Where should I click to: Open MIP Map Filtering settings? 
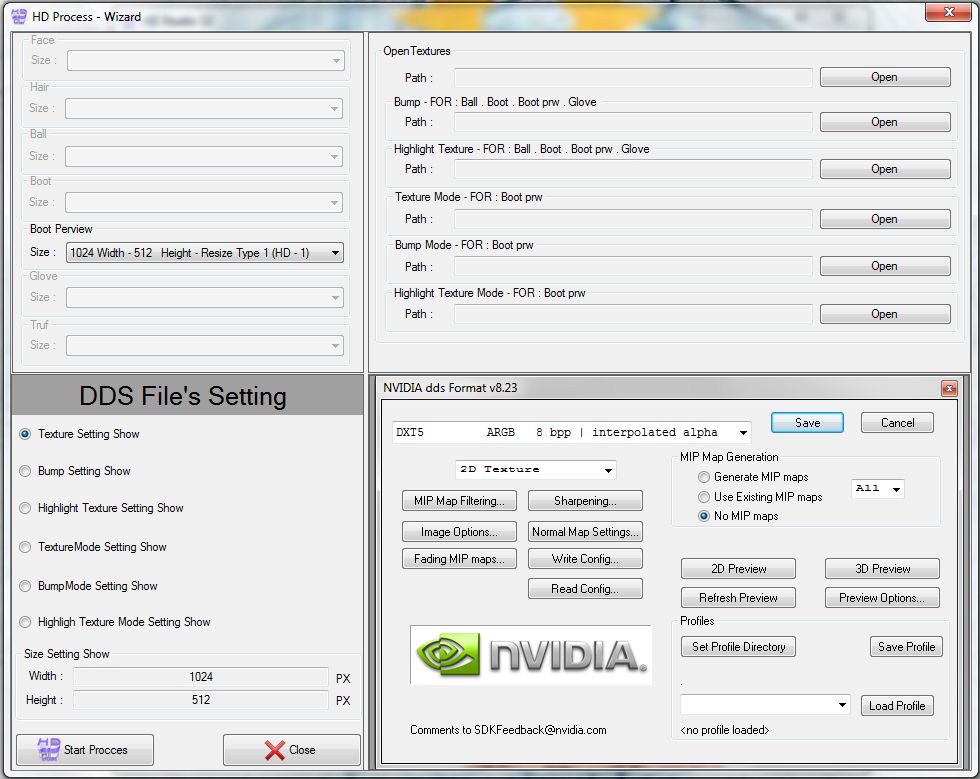(459, 501)
